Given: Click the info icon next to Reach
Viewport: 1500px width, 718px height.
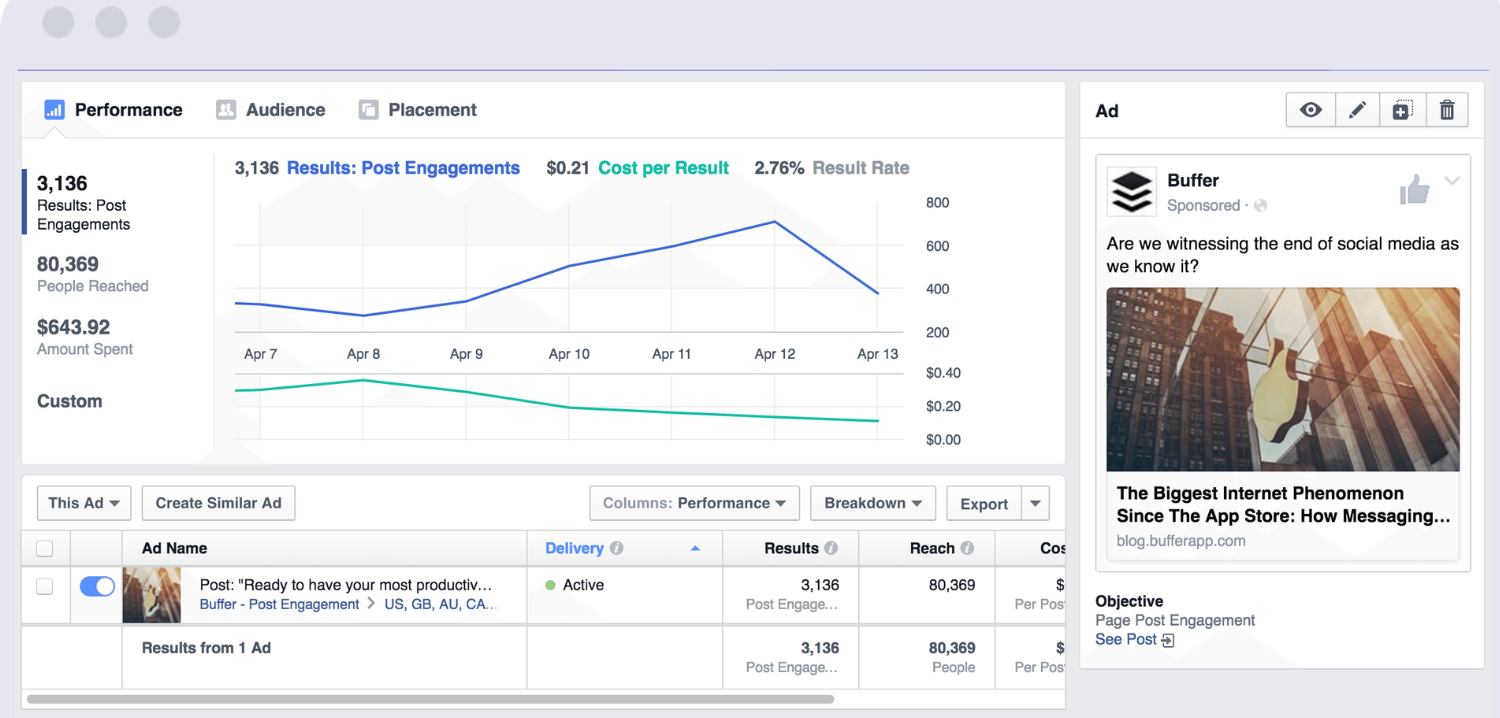Looking at the screenshot, I should [967, 549].
